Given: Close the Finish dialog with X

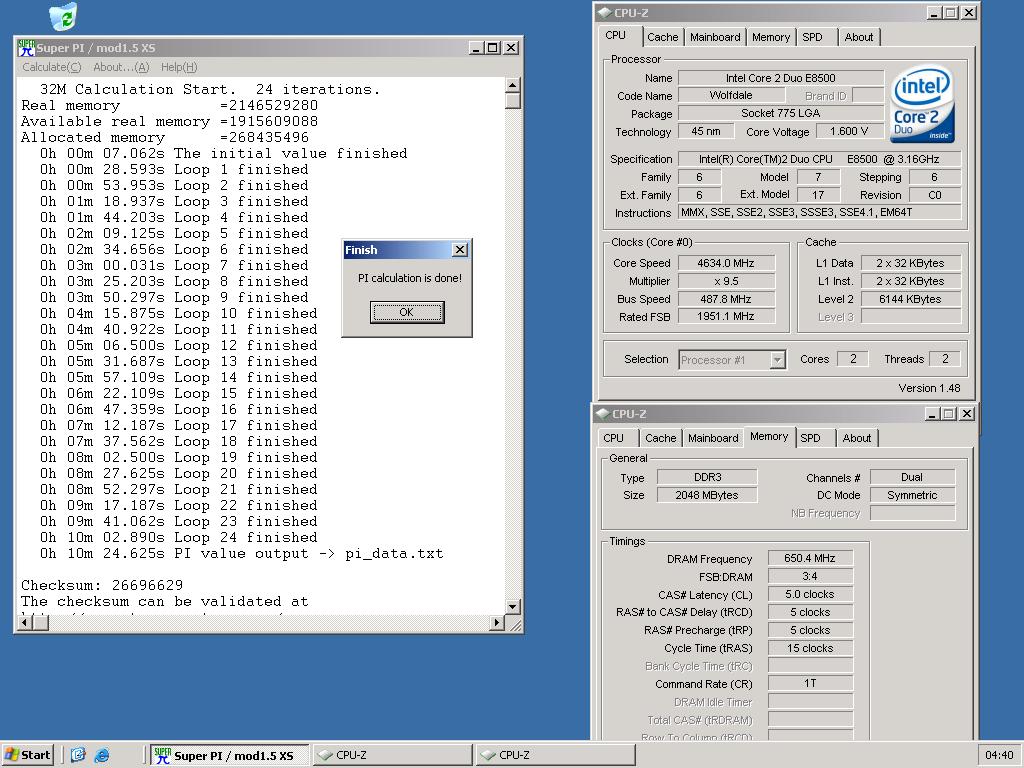Looking at the screenshot, I should coord(460,249).
